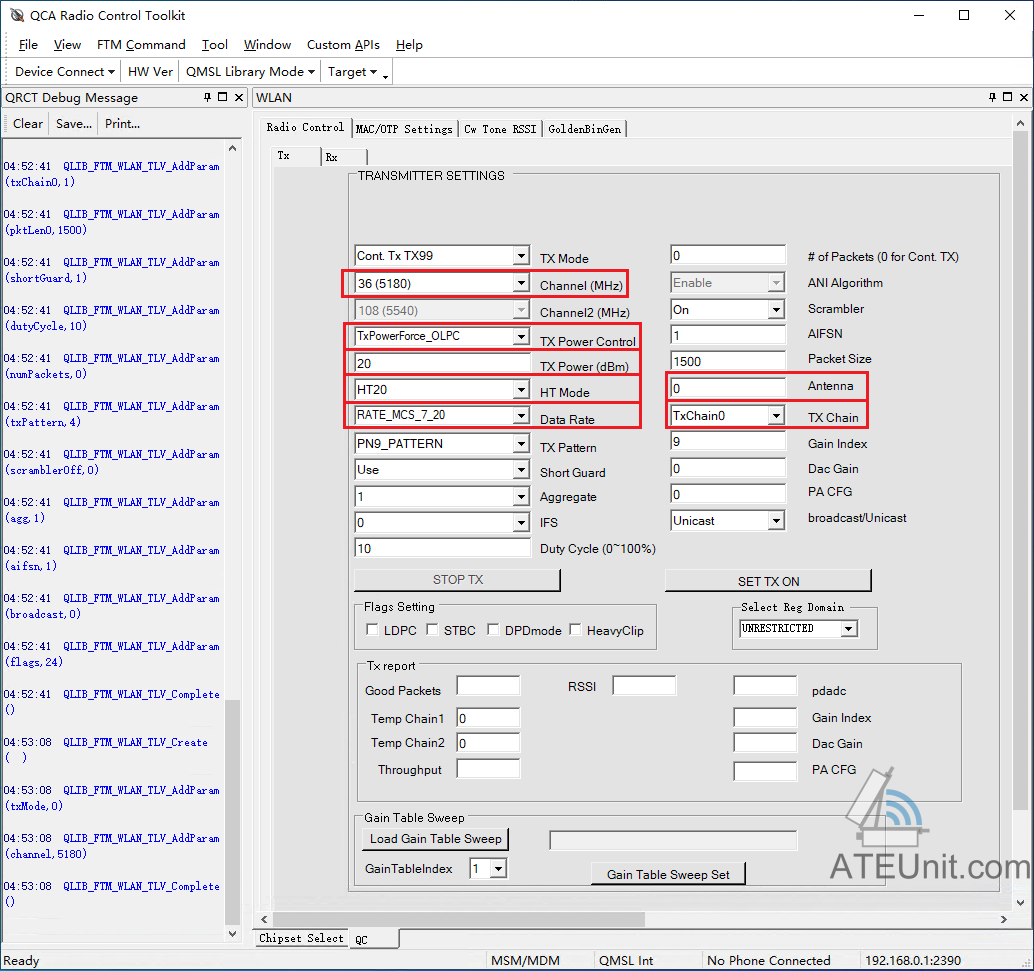
Task: Click Load Gain Table Sweep button
Action: coord(436,838)
